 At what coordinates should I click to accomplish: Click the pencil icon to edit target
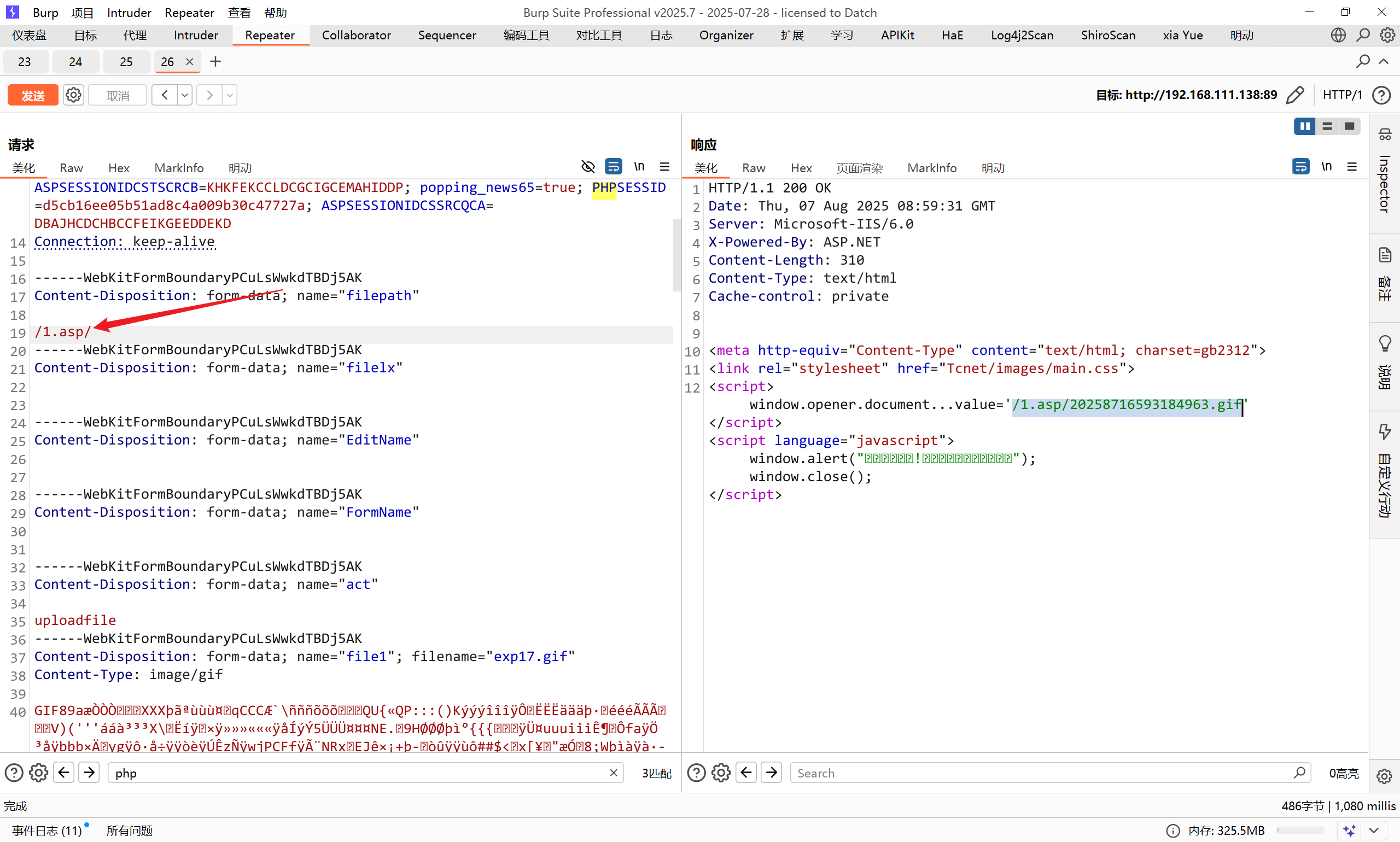(1295, 95)
